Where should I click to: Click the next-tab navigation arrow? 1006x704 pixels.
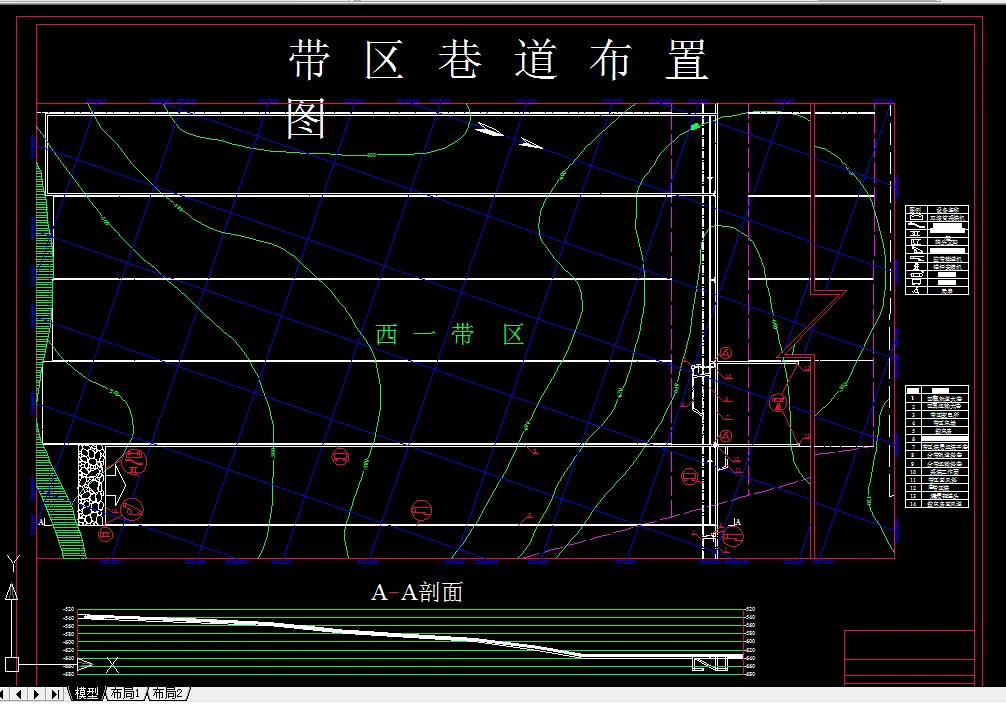coord(37,692)
